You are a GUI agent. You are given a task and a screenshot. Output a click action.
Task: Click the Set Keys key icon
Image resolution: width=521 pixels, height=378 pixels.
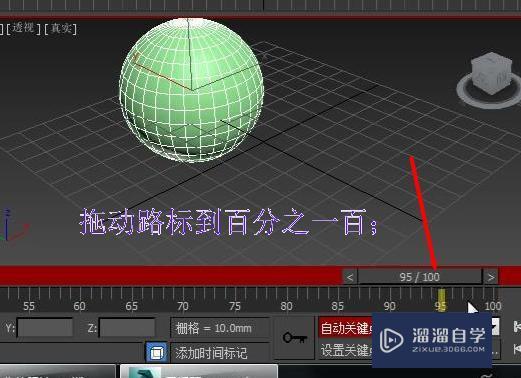click(x=295, y=338)
